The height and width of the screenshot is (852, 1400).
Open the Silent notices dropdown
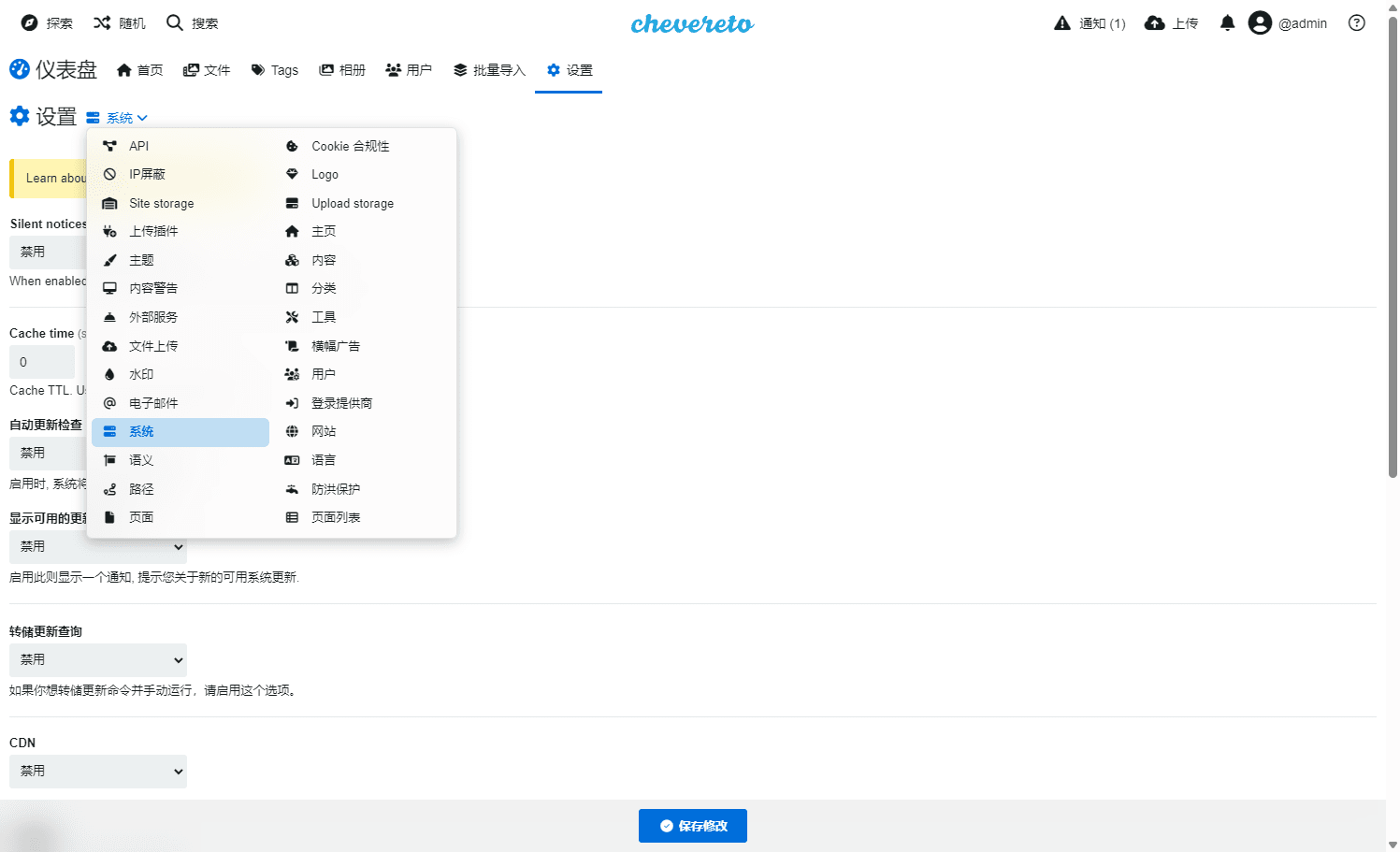coord(48,253)
